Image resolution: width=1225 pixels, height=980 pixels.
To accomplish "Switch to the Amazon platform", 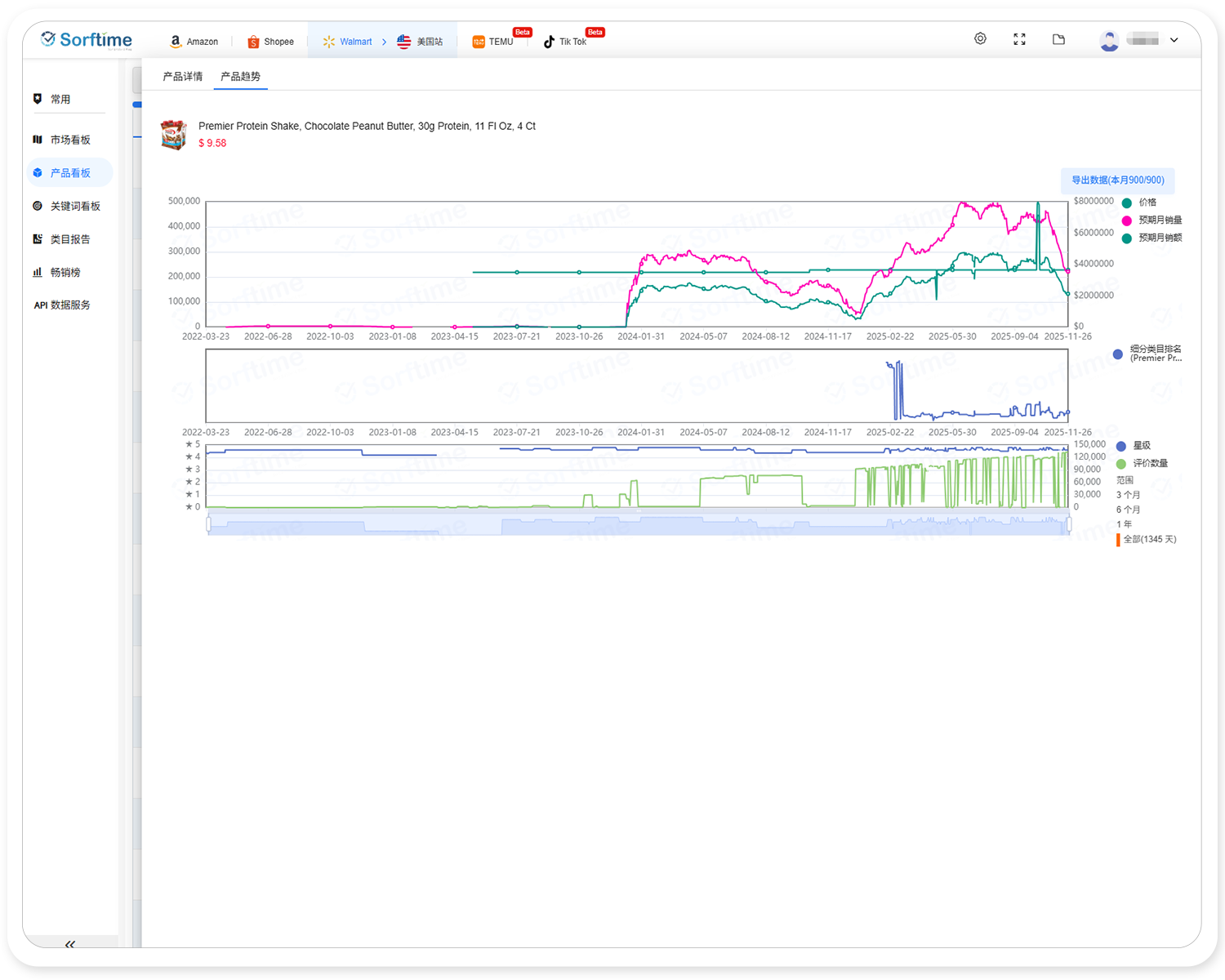I will 194,42.
